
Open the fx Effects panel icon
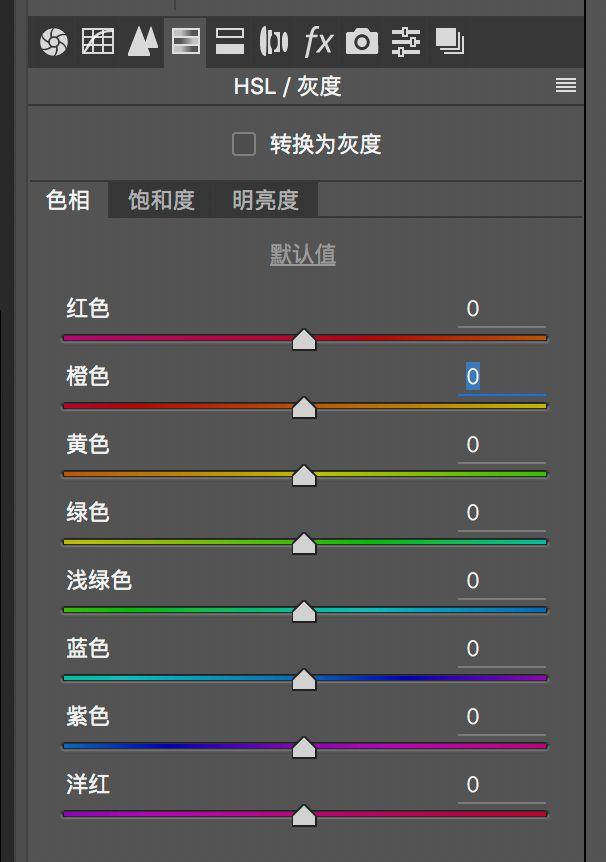click(x=318, y=42)
